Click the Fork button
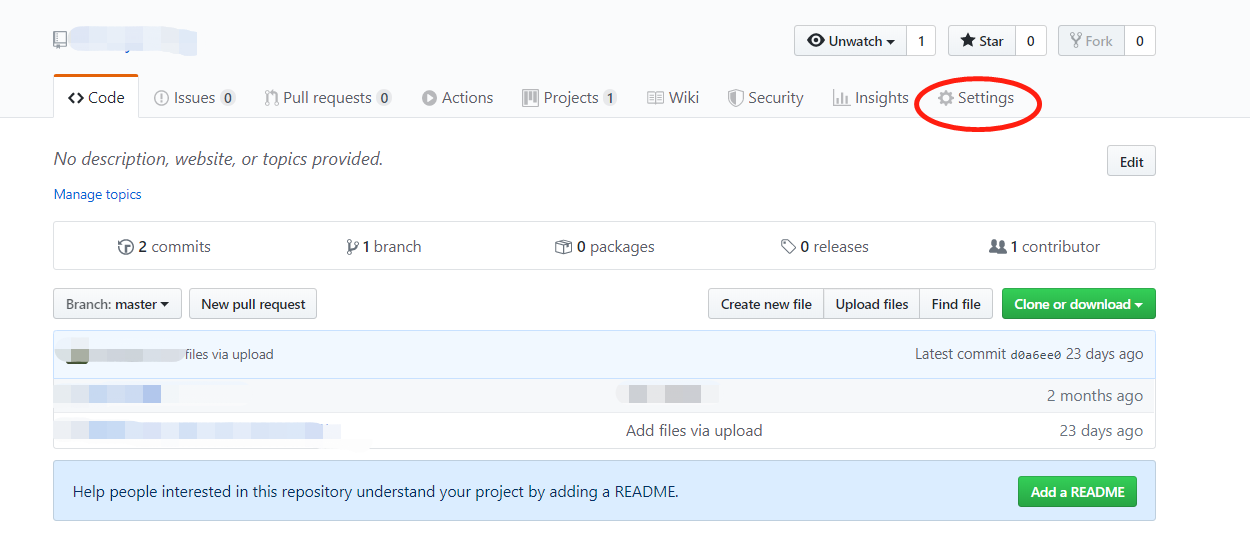 pos(1091,41)
